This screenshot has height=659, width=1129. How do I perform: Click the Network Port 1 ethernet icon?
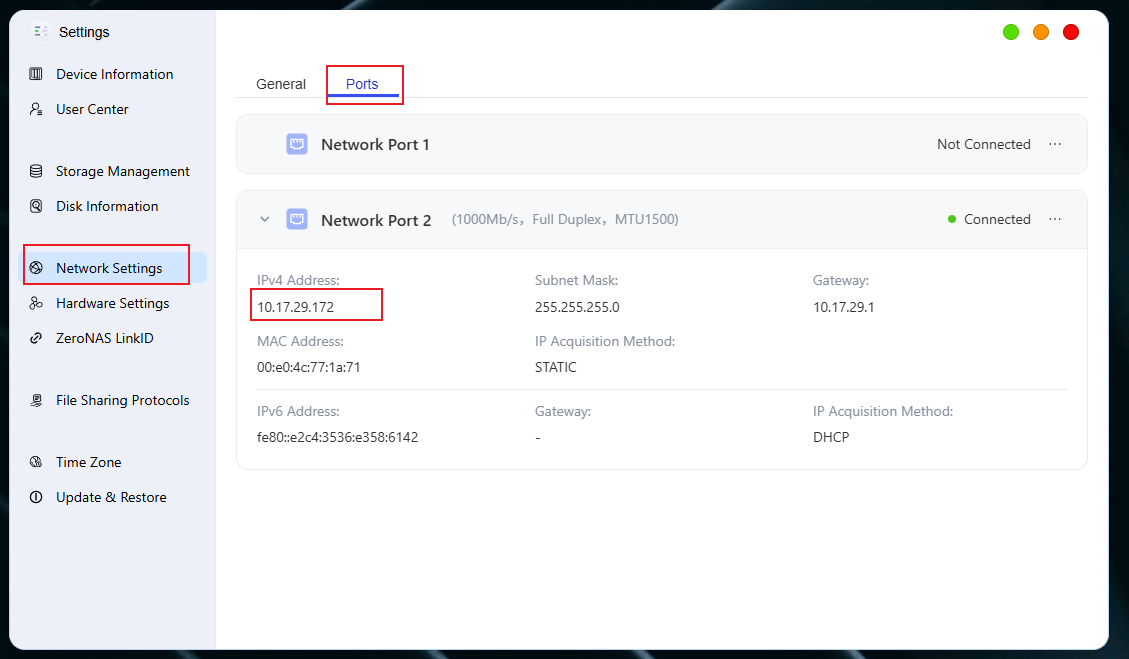pyautogui.click(x=297, y=144)
